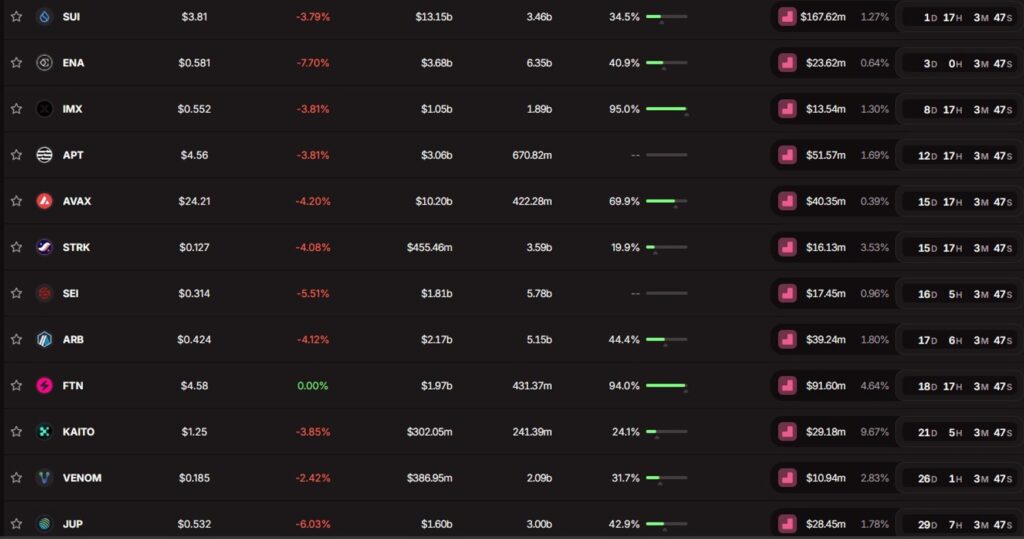Viewport: 1024px width, 539px height.
Task: Click the FTN 94.0% progress bar
Action: tap(666, 385)
